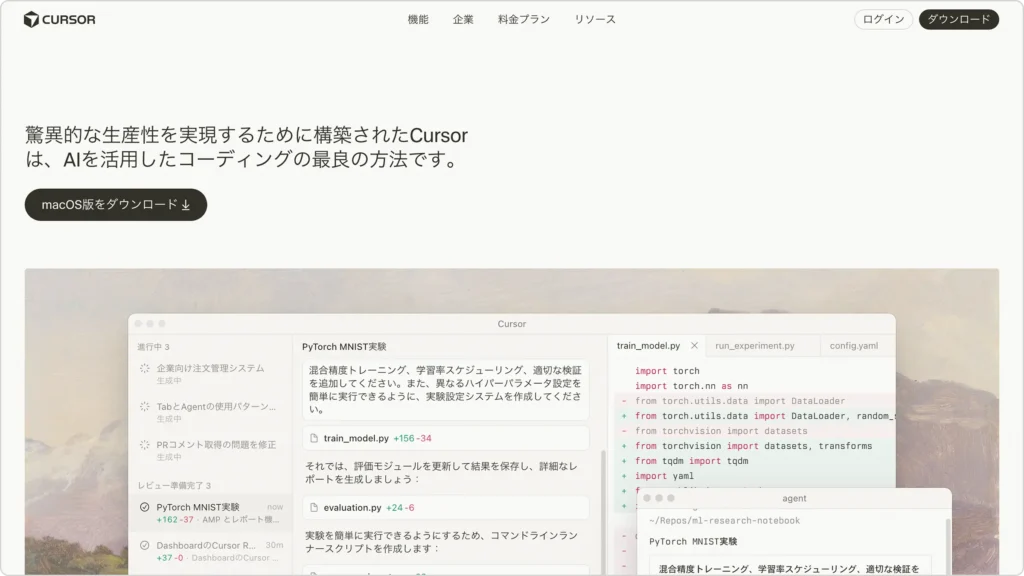The image size is (1024, 576).
Task: Click the download arrow icon on the macOS button
Action: coord(185,204)
